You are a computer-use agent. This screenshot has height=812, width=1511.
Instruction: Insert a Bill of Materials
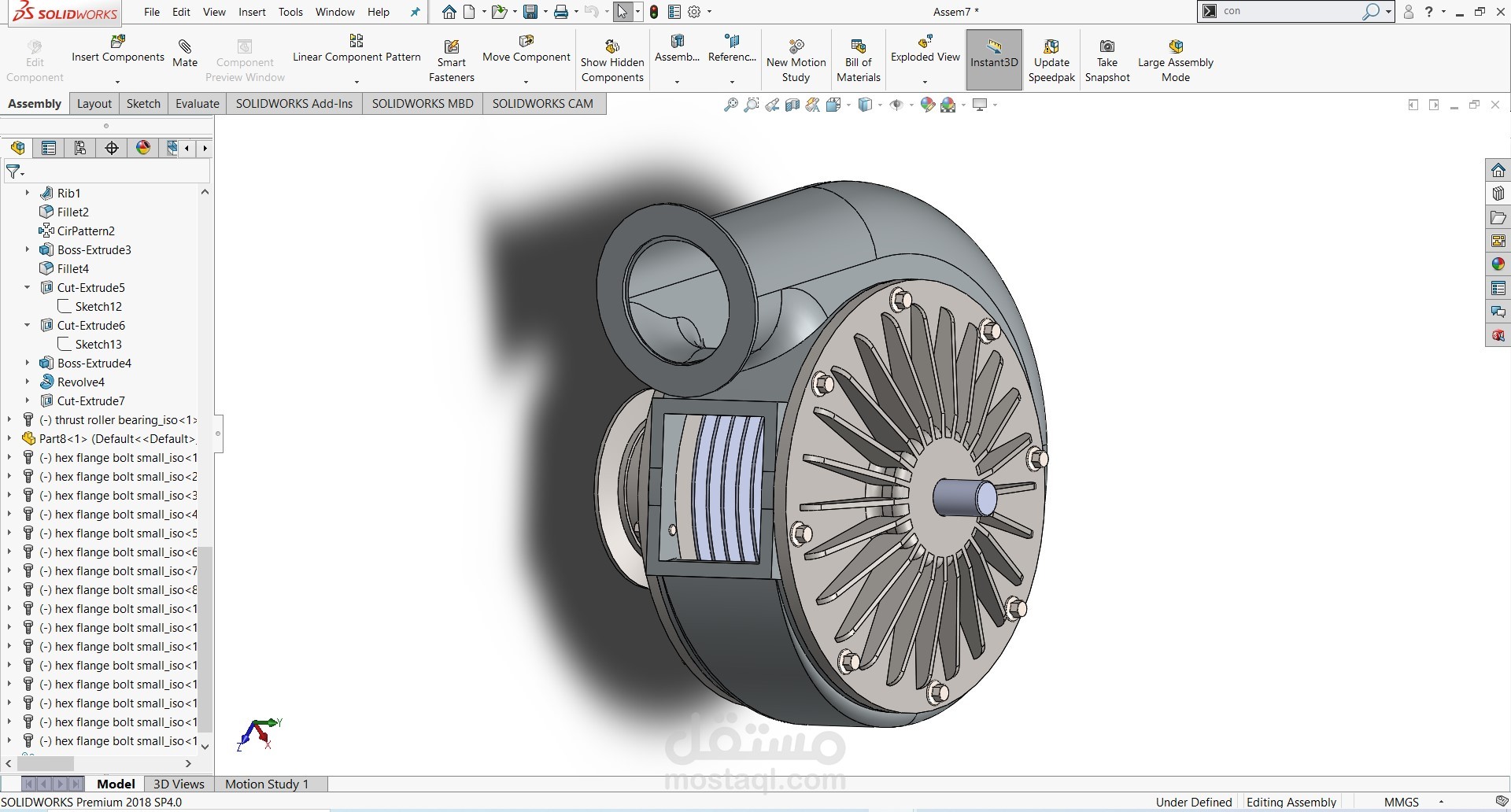[858, 60]
